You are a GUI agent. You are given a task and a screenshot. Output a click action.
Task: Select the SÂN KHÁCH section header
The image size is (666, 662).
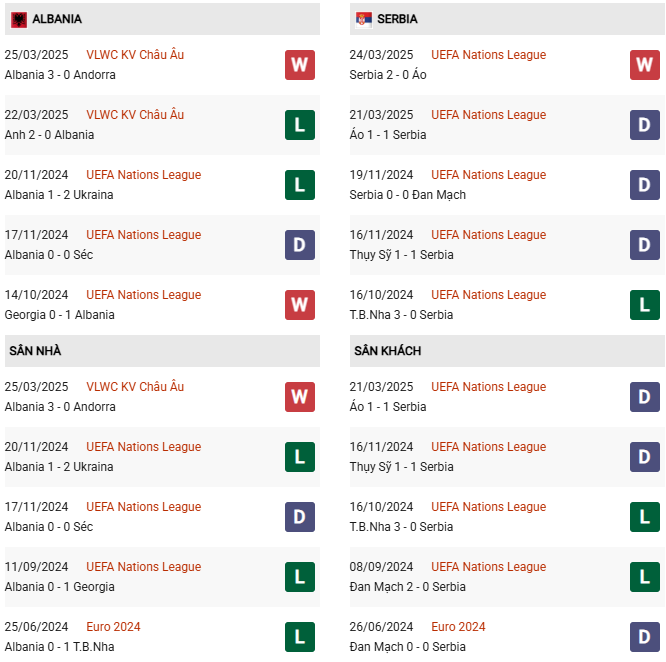coord(387,351)
